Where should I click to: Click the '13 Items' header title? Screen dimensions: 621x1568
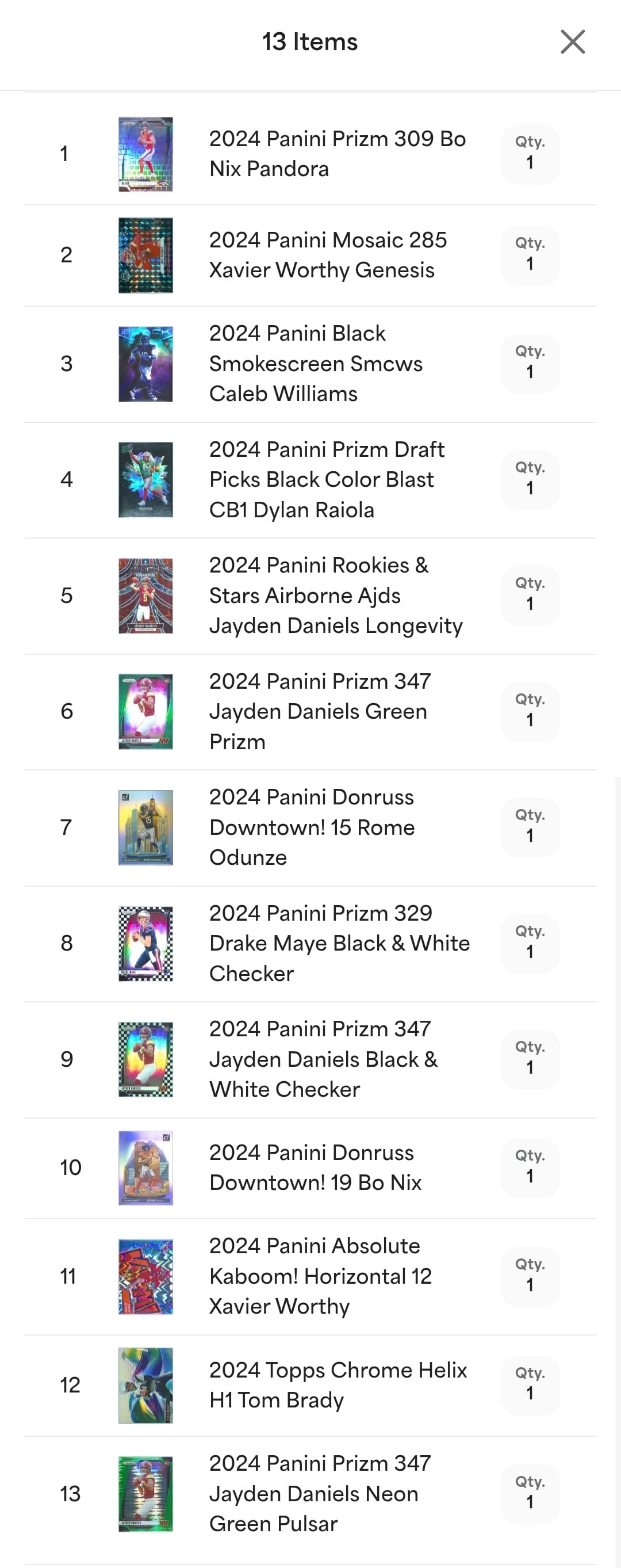[x=309, y=42]
